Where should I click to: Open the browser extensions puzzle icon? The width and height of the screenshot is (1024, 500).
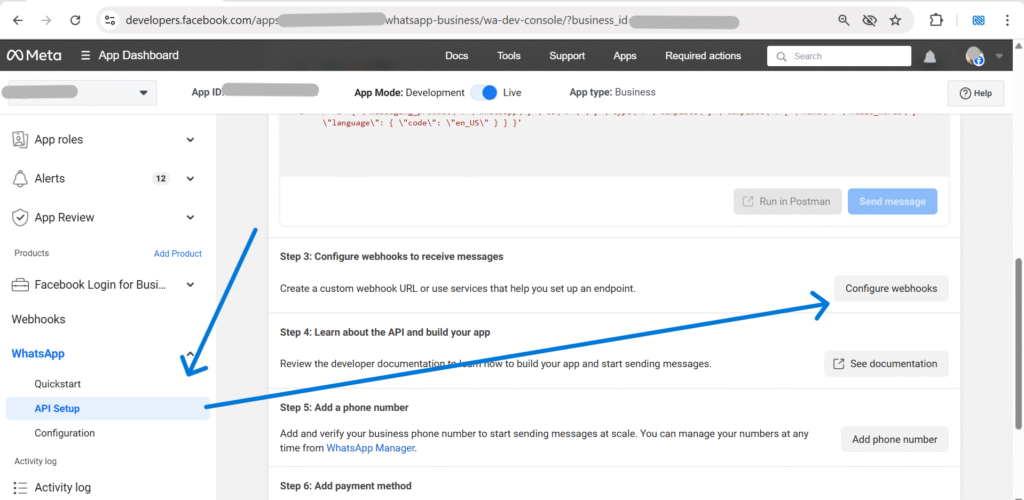coord(936,19)
